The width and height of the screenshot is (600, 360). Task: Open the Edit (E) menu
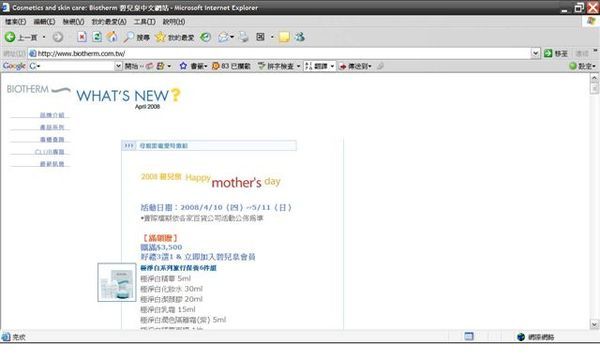coord(44,22)
